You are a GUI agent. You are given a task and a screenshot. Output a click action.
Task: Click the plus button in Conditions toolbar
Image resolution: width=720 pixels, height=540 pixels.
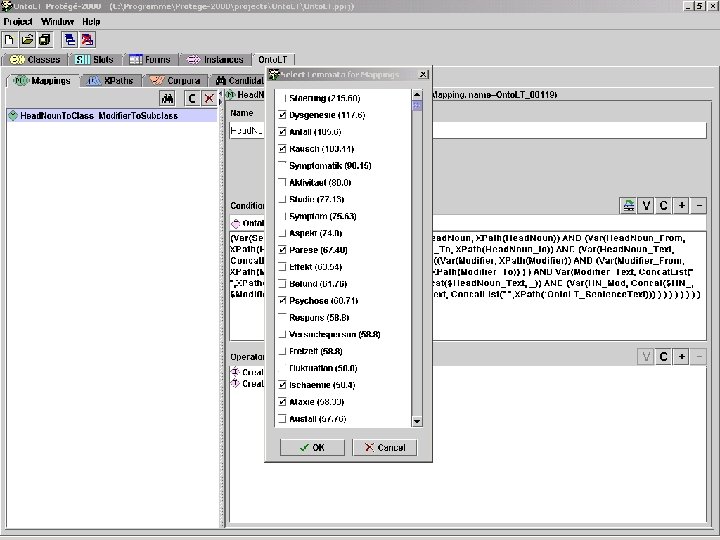(681, 205)
